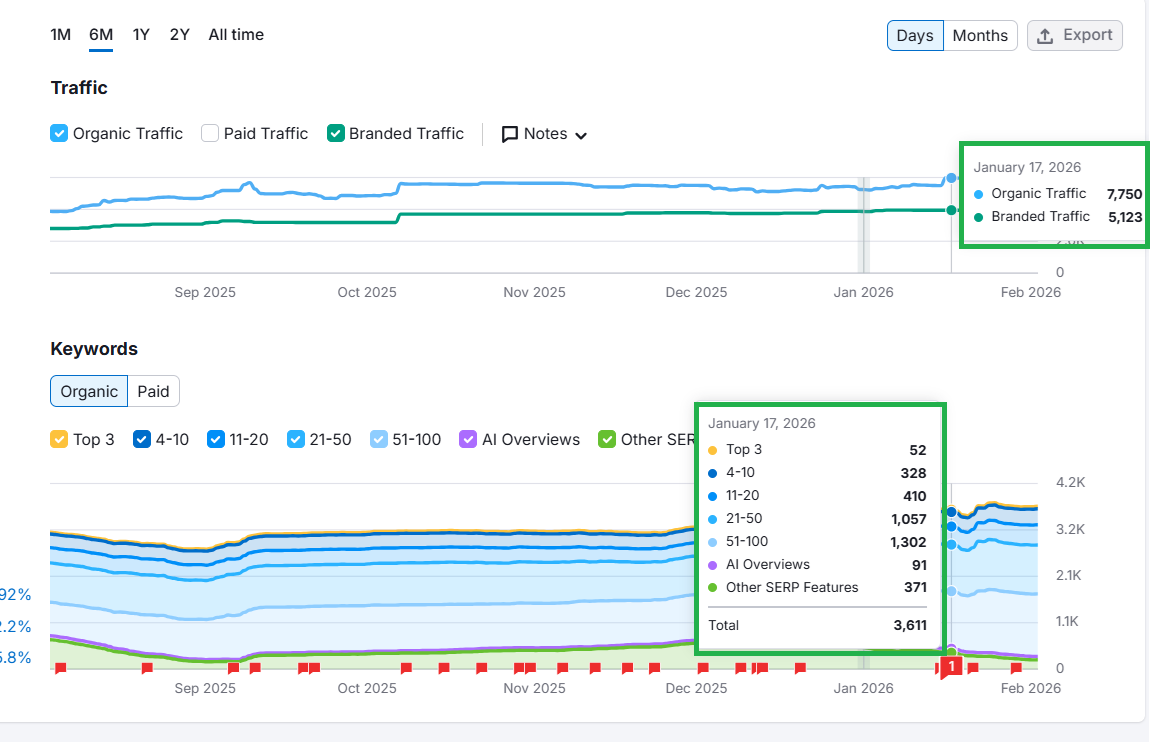Uncheck the Branded Traffic checkbox

(336, 133)
